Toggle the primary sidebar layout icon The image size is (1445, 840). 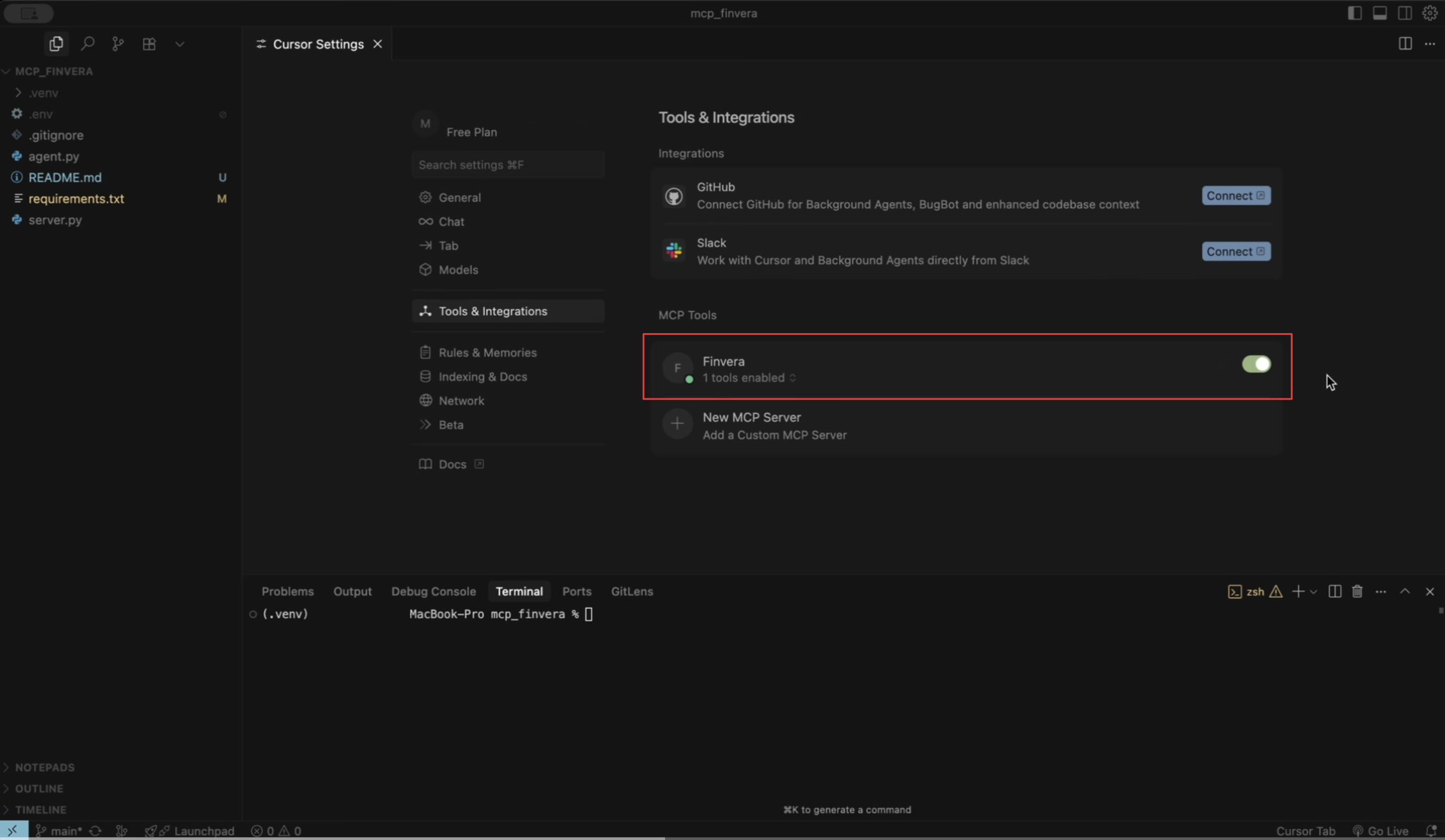1355,13
